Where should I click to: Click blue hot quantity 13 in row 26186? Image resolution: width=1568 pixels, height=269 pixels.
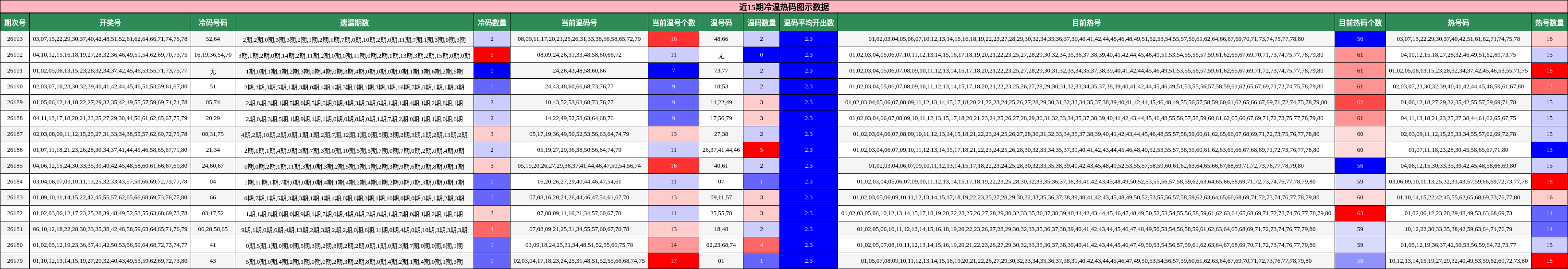tap(1549, 150)
